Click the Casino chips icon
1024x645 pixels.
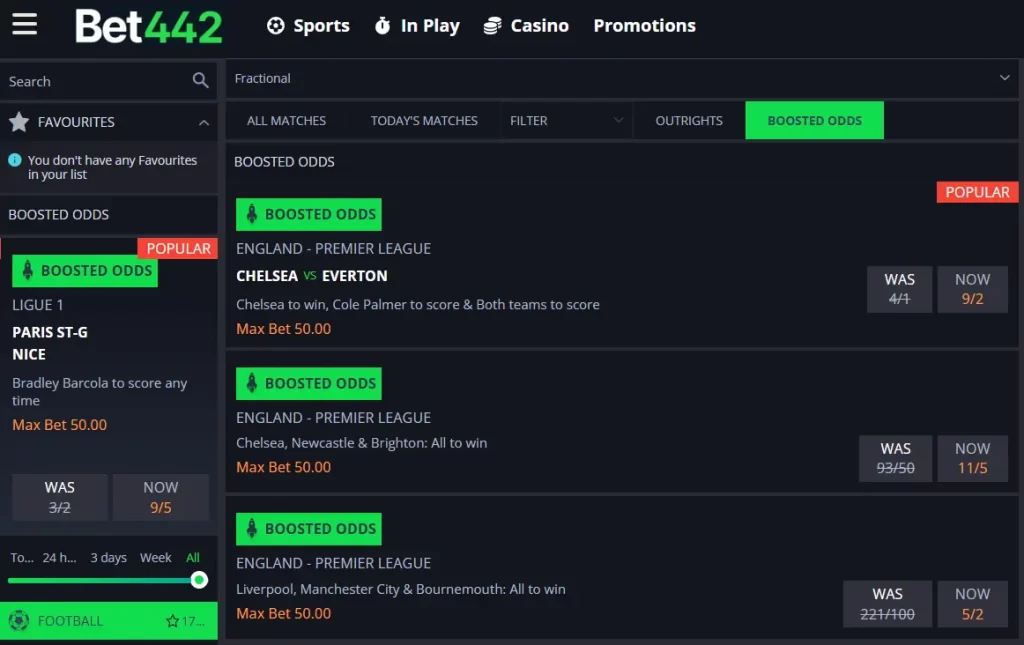(492, 26)
